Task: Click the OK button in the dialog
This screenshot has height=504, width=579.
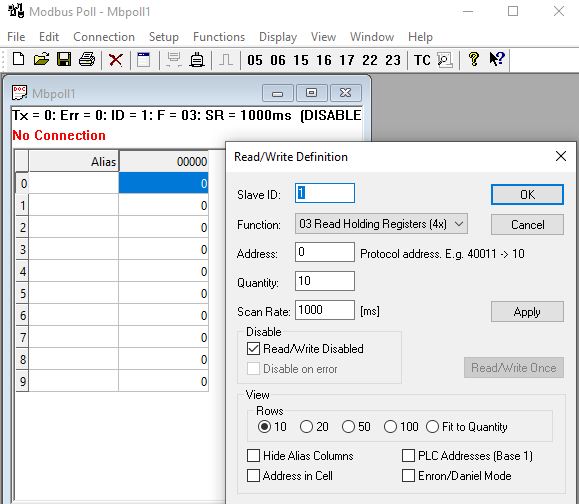Action: coord(527,195)
